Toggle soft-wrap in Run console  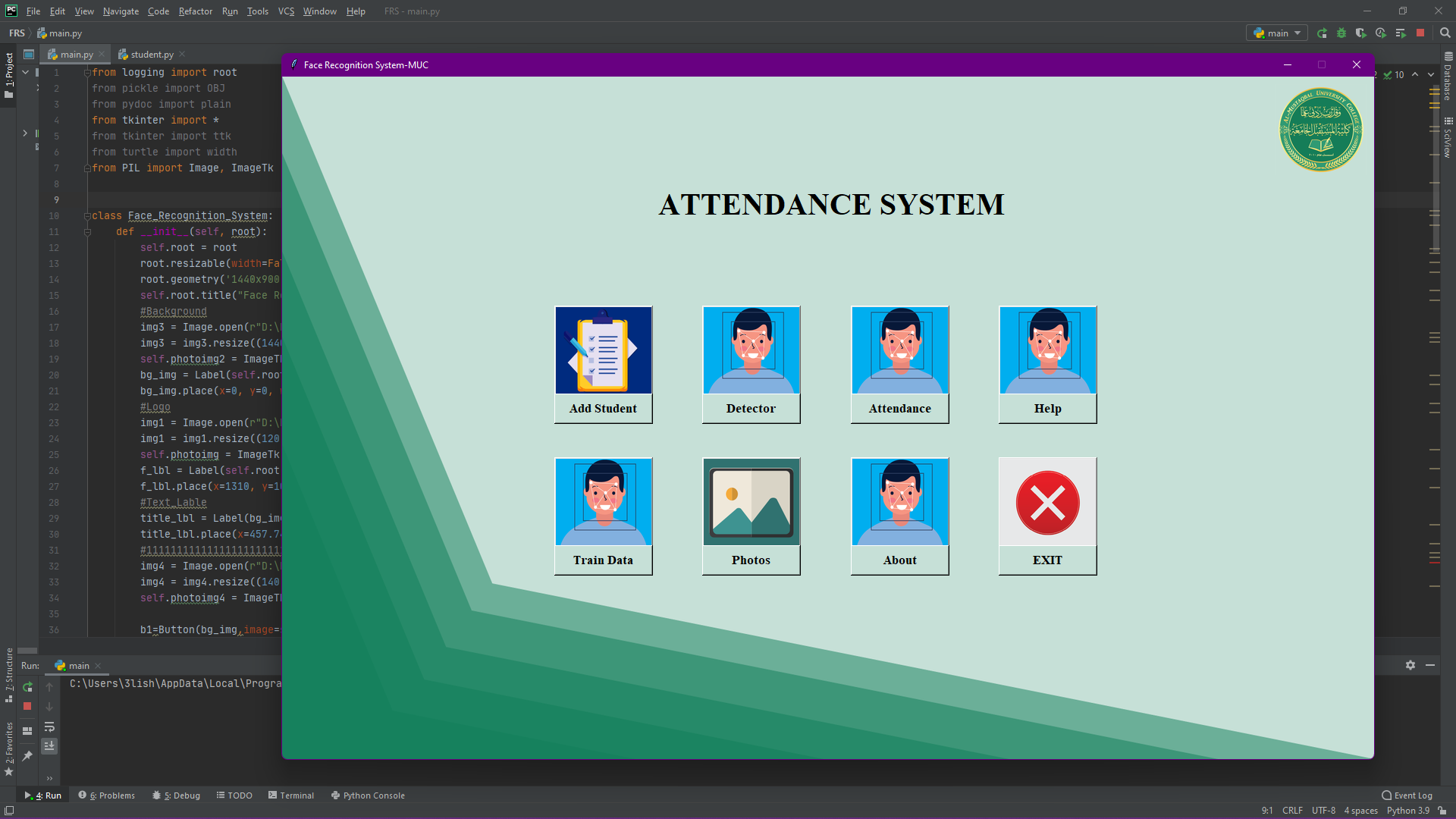click(x=49, y=727)
